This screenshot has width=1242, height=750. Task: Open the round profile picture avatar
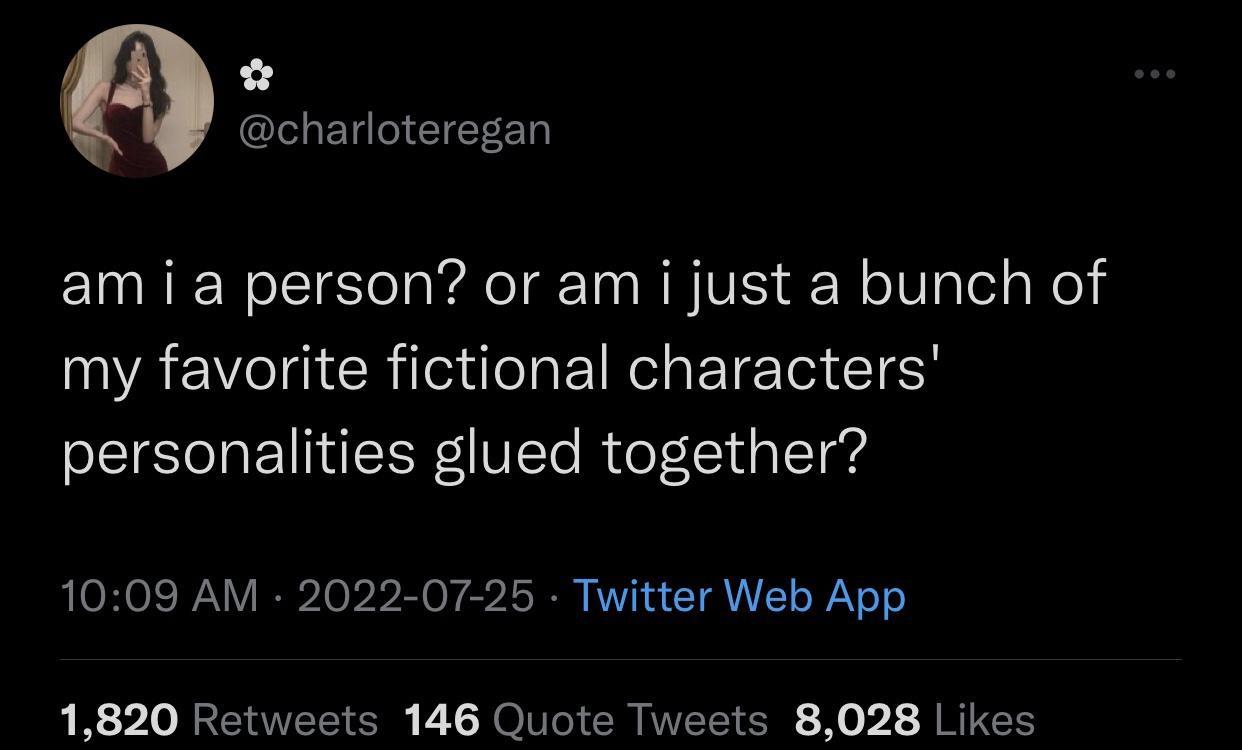(x=137, y=100)
